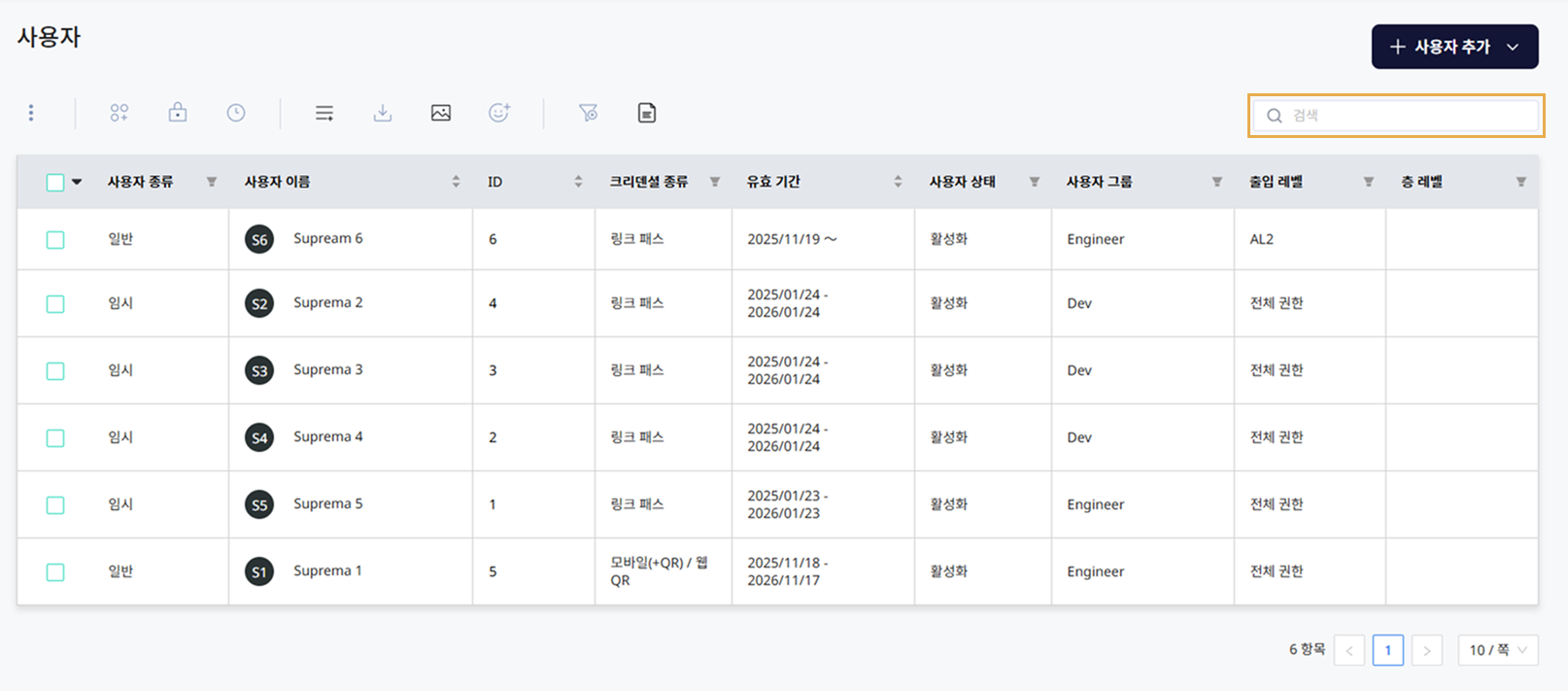
Task: Select the Suprema 3 row checkbox
Action: (55, 371)
